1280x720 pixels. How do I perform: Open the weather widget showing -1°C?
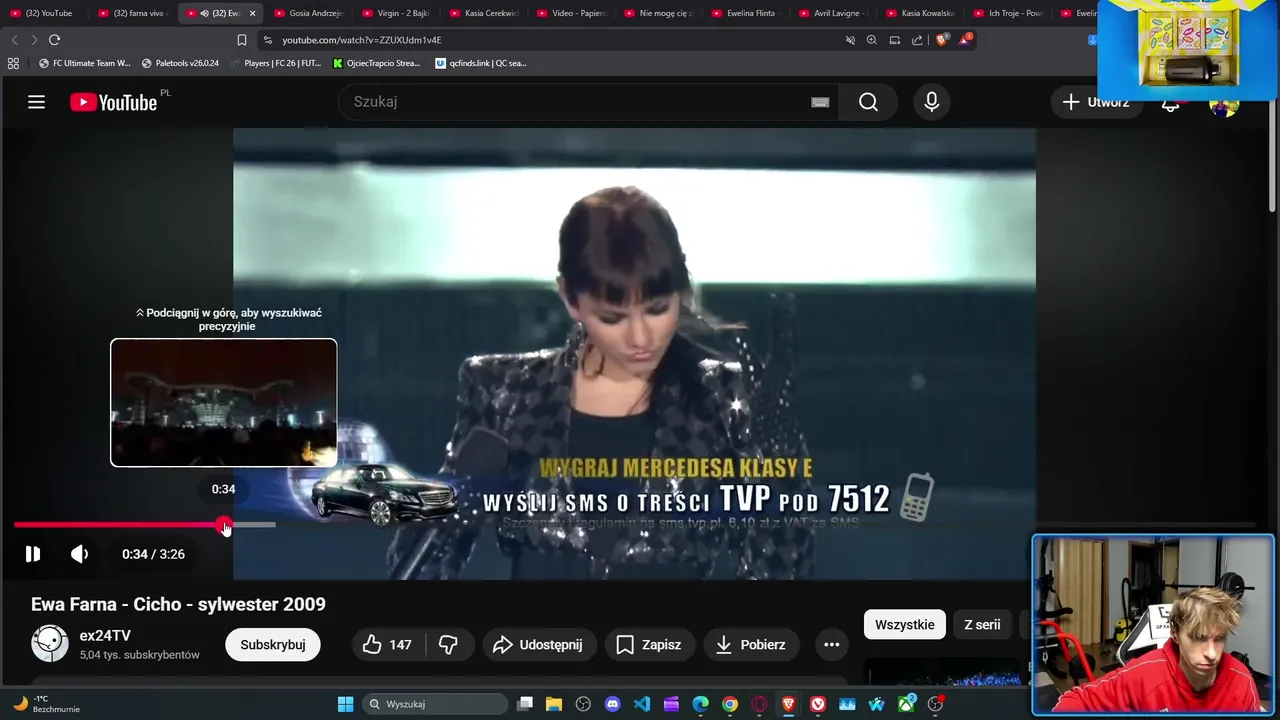(x=45, y=704)
